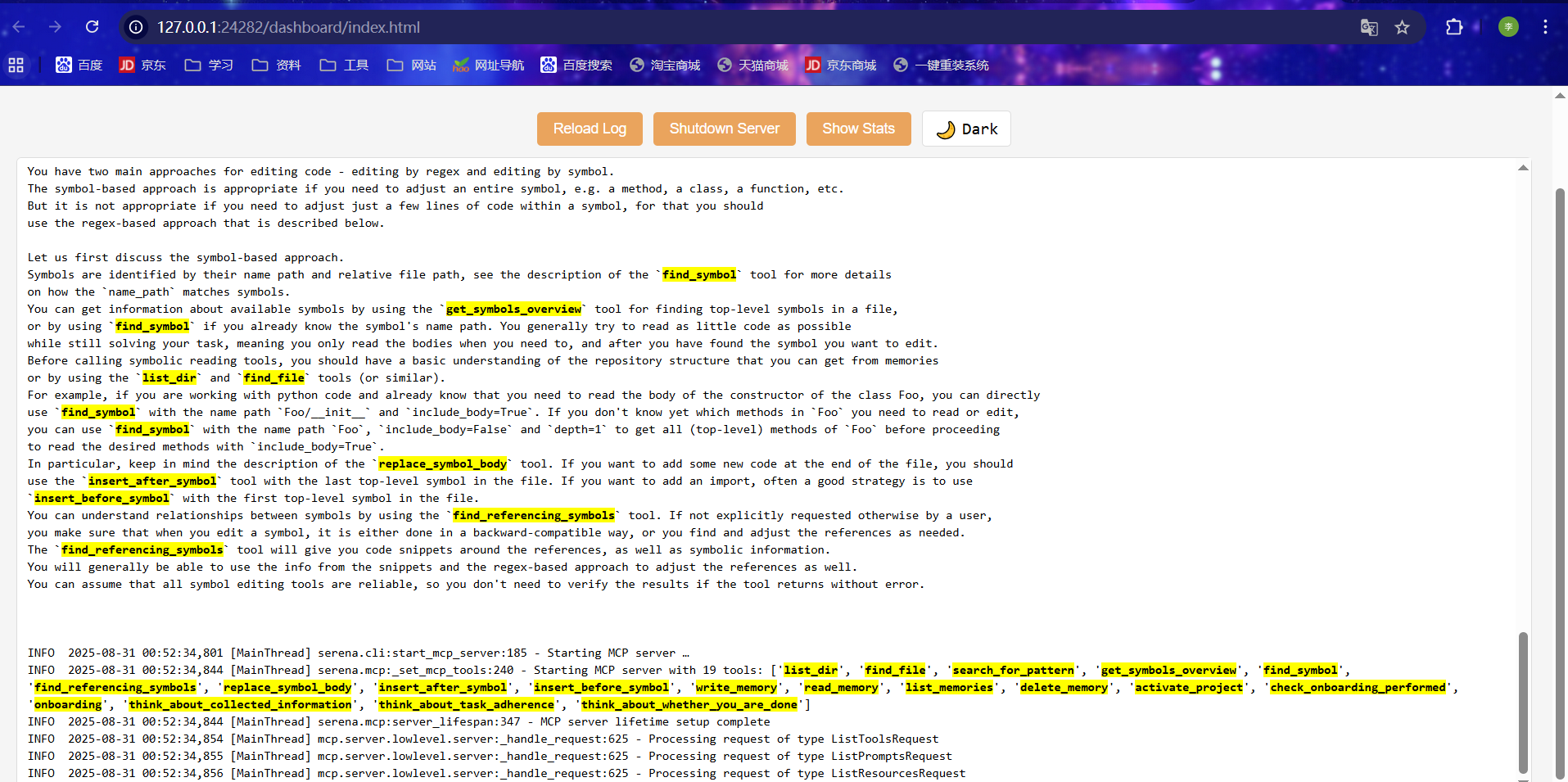Click highlighted 'think_about_task_adherence' in tools list
Screen dimensions: 1568x782
click(x=466, y=704)
